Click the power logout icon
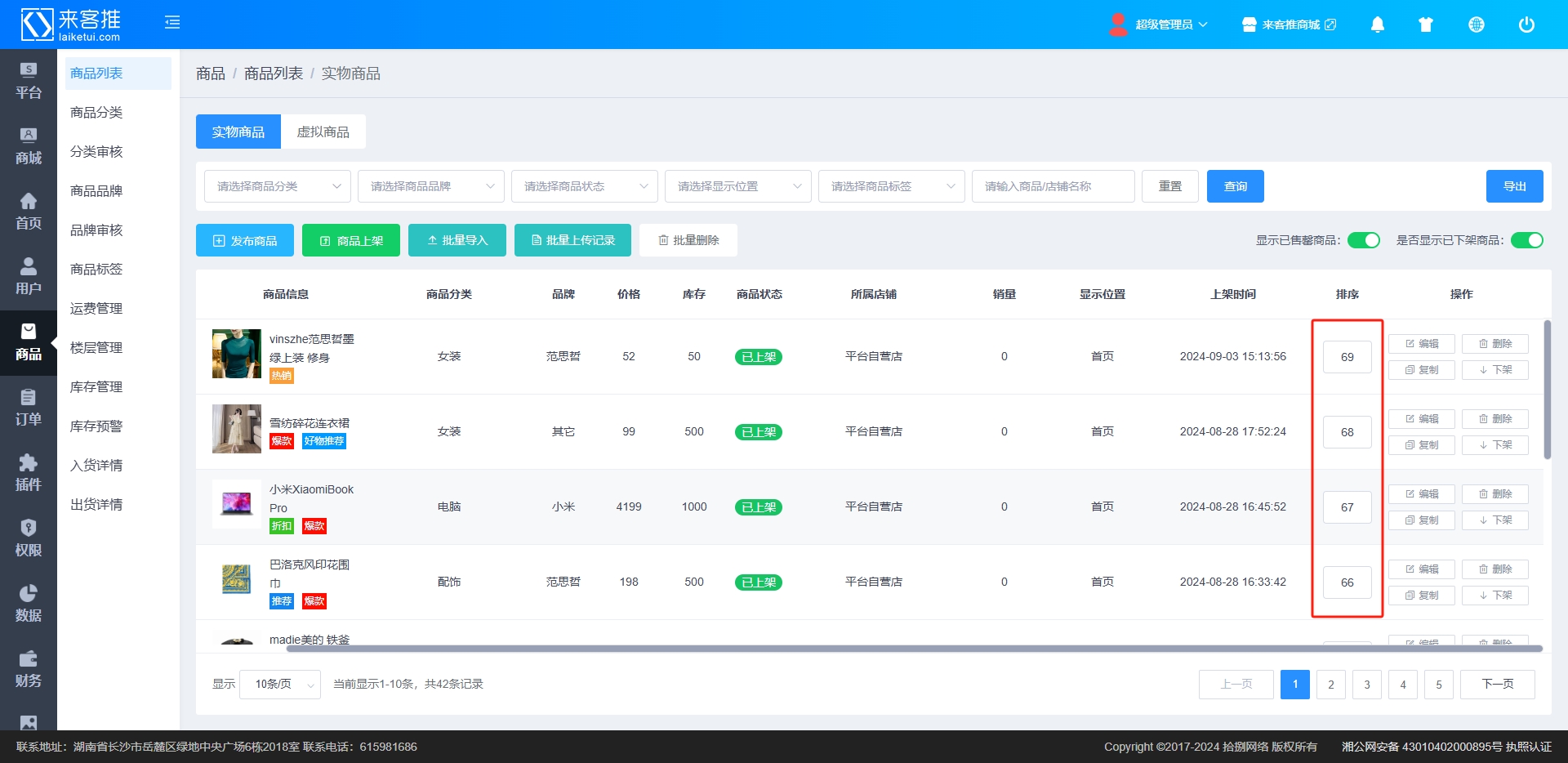 [1526, 25]
